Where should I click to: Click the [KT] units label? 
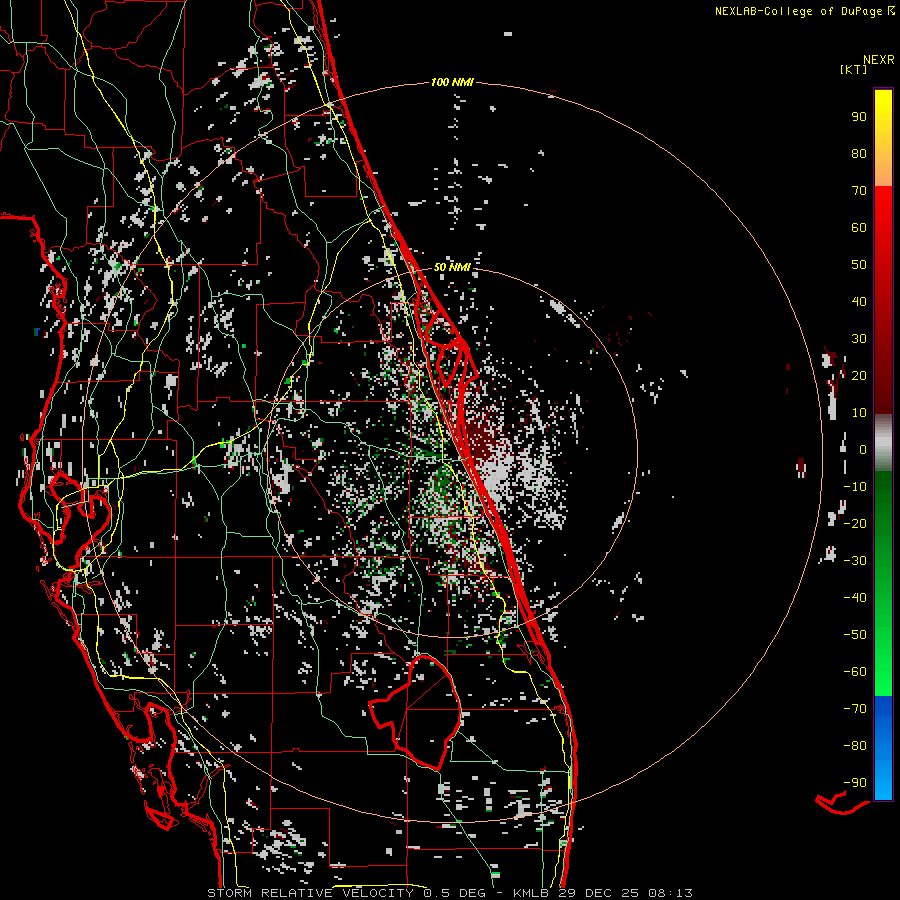tap(854, 69)
